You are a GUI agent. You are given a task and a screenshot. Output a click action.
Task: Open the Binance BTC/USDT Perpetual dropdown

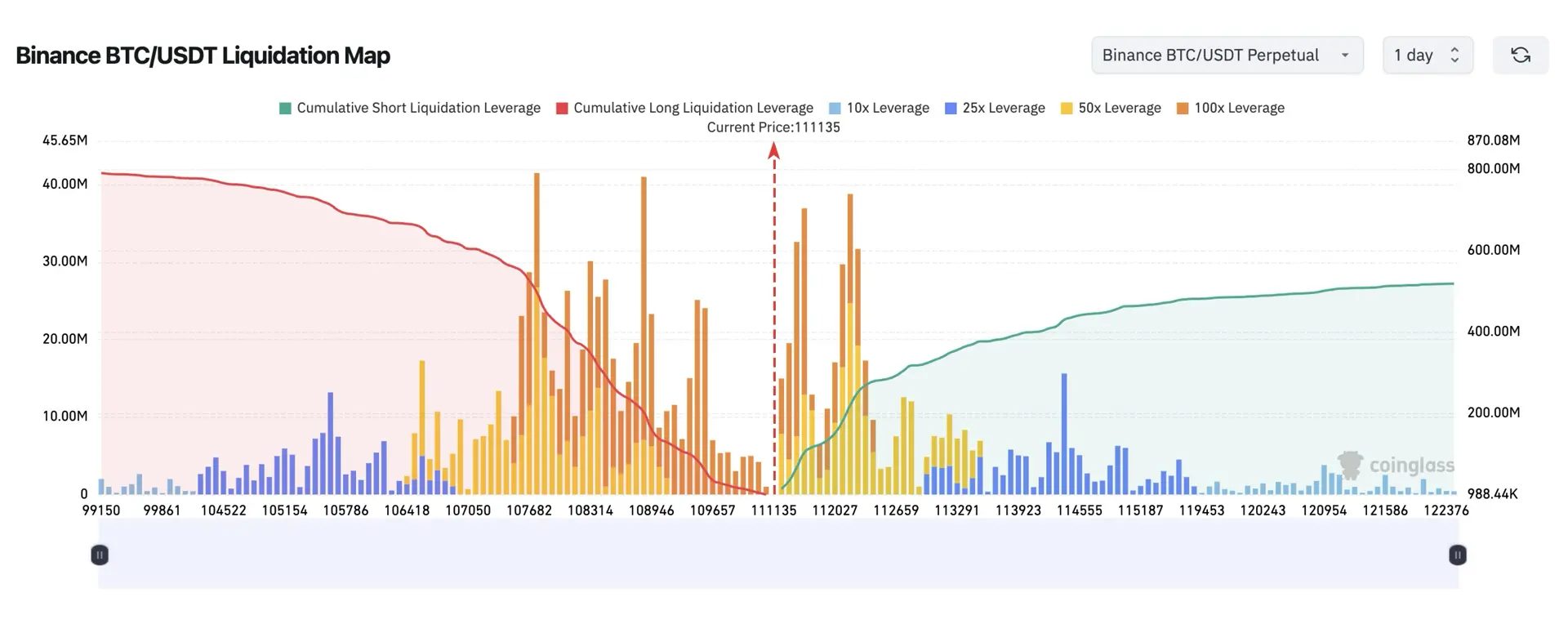point(1227,55)
